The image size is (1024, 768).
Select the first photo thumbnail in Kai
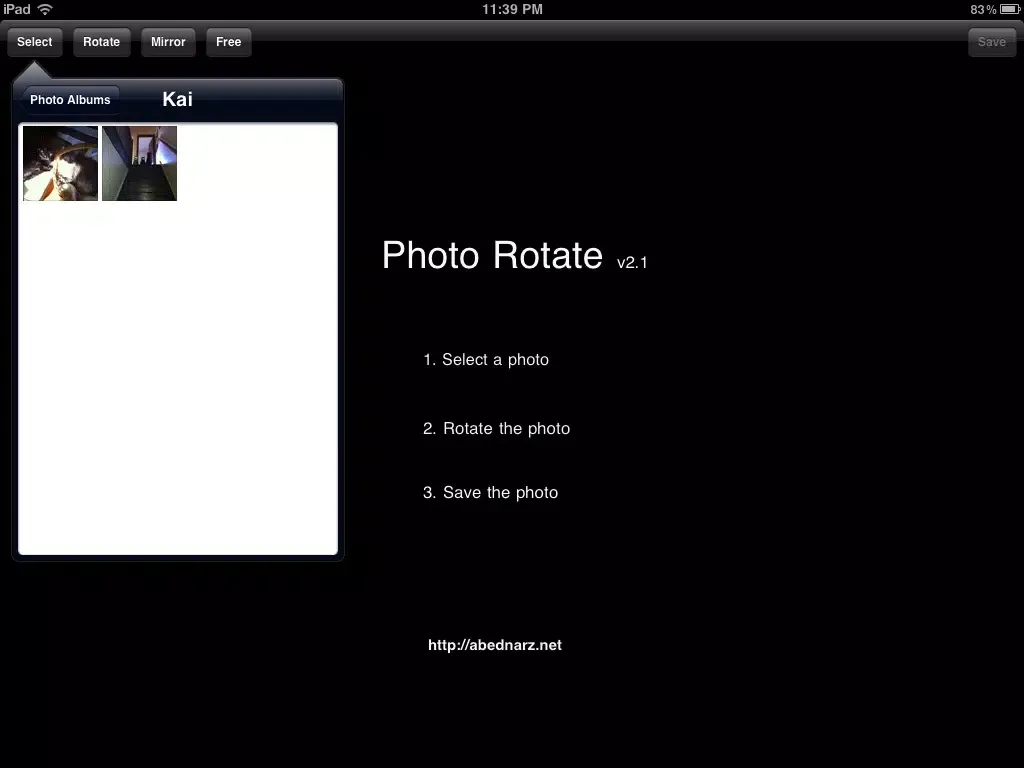click(61, 163)
